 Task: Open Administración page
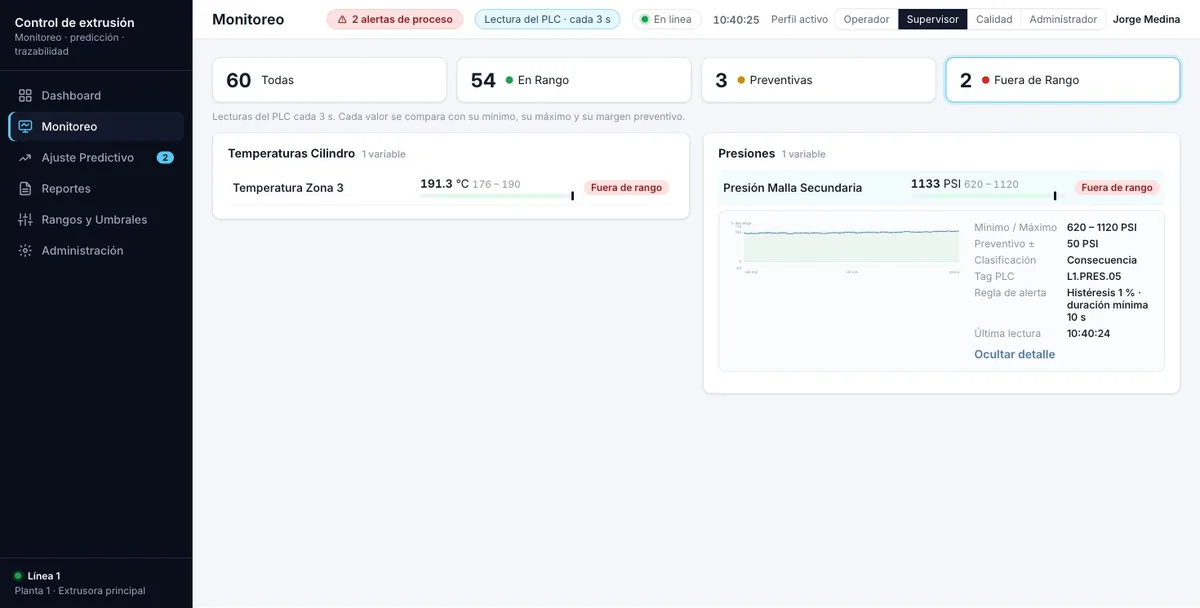coord(96,251)
